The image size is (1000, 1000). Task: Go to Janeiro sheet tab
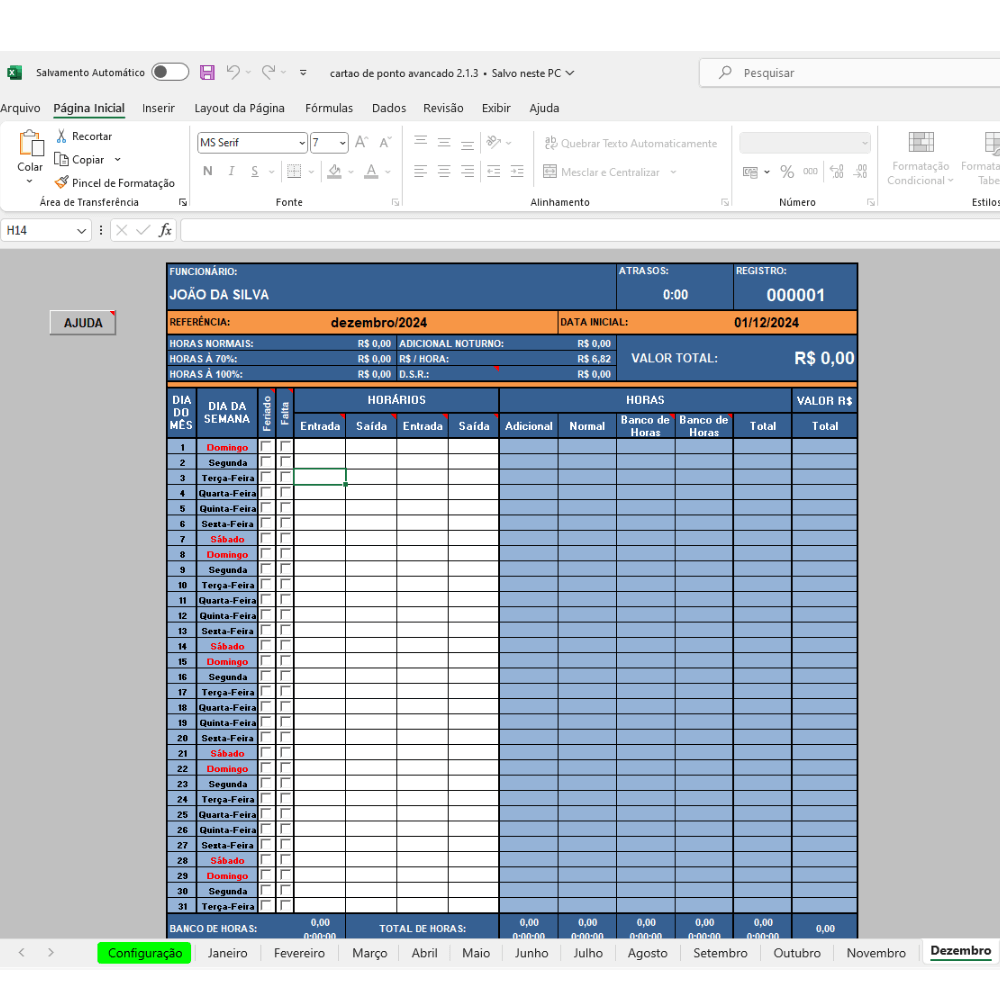point(227,953)
